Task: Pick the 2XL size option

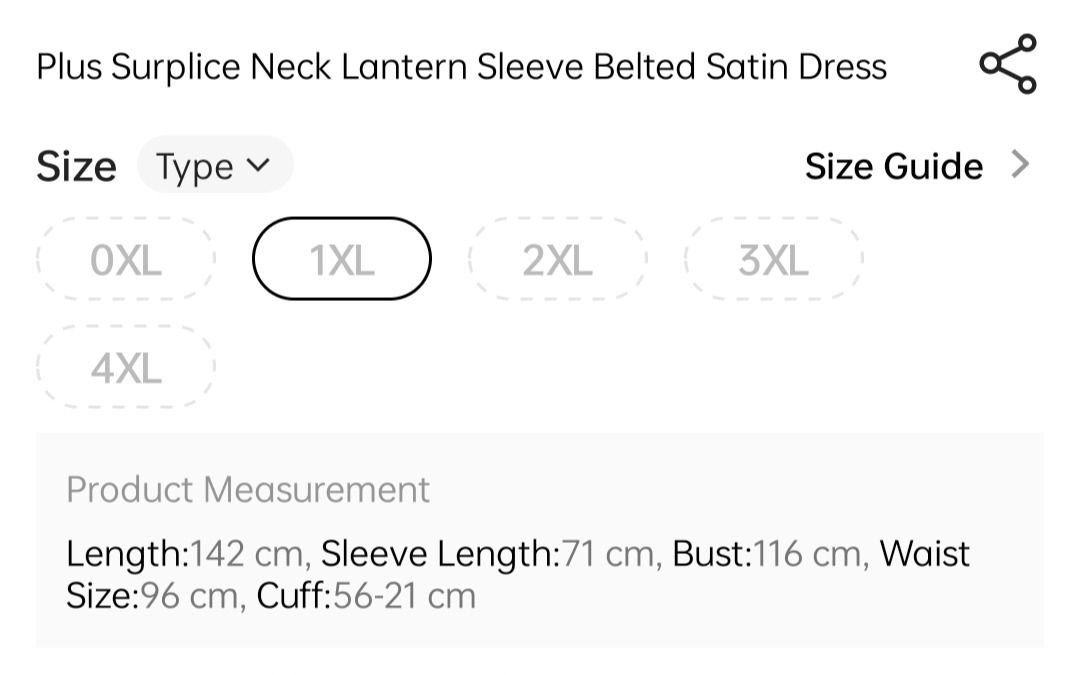Action: click(557, 260)
